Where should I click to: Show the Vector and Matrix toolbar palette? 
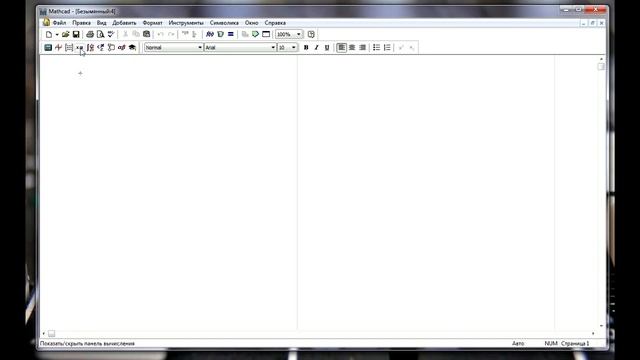tap(69, 47)
